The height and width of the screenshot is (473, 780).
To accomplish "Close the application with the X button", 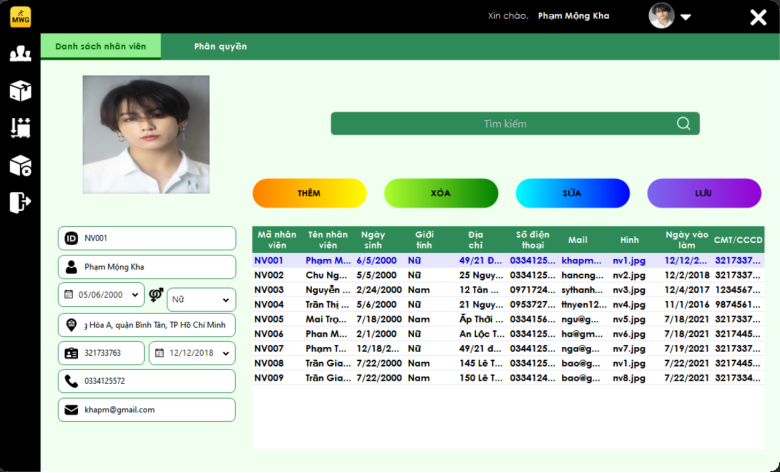I will click(758, 17).
